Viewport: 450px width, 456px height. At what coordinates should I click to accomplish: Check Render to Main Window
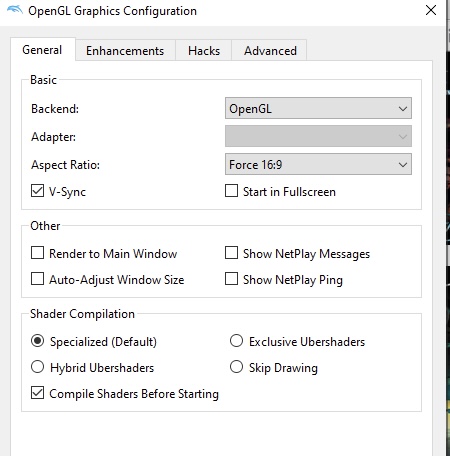37,253
